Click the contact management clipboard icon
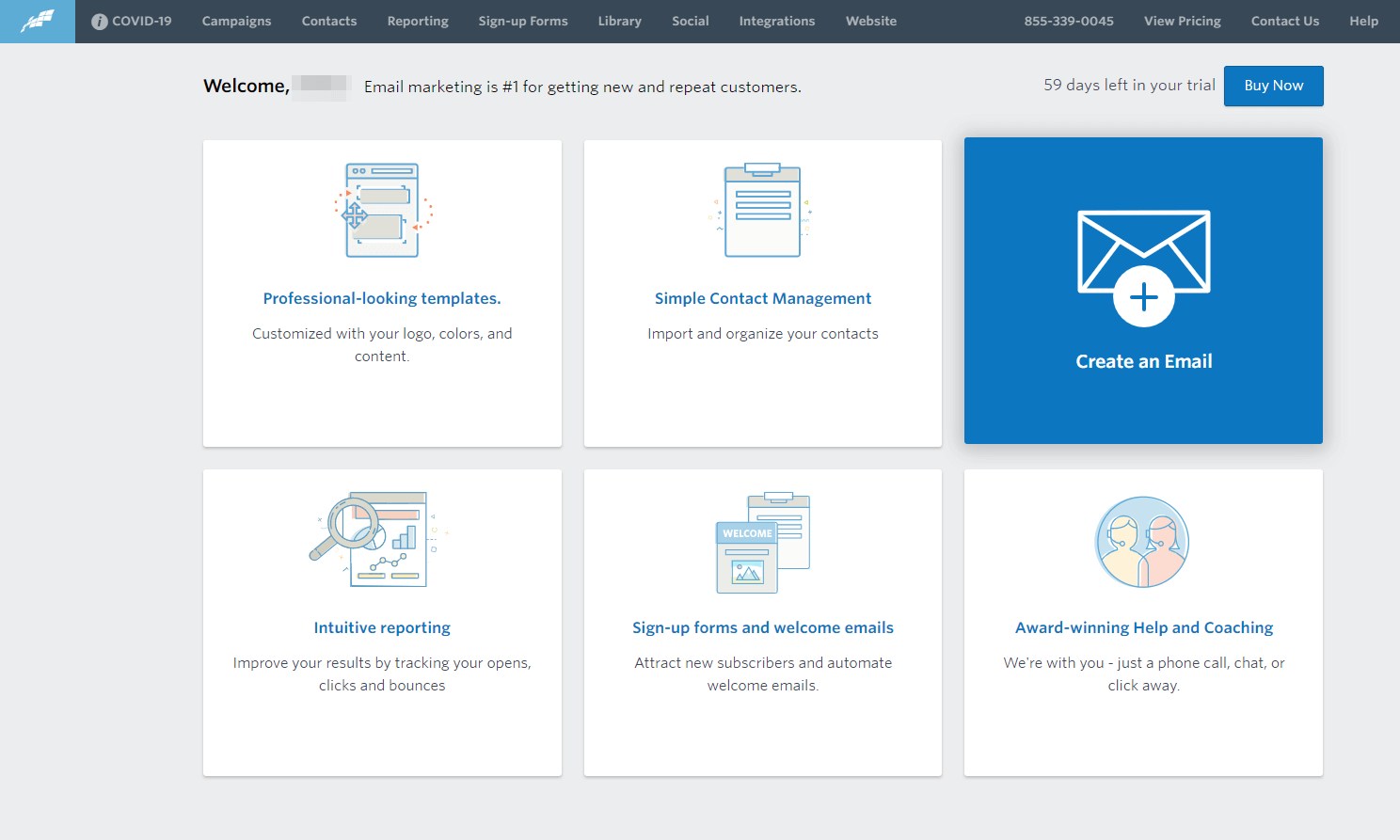 coord(762,209)
